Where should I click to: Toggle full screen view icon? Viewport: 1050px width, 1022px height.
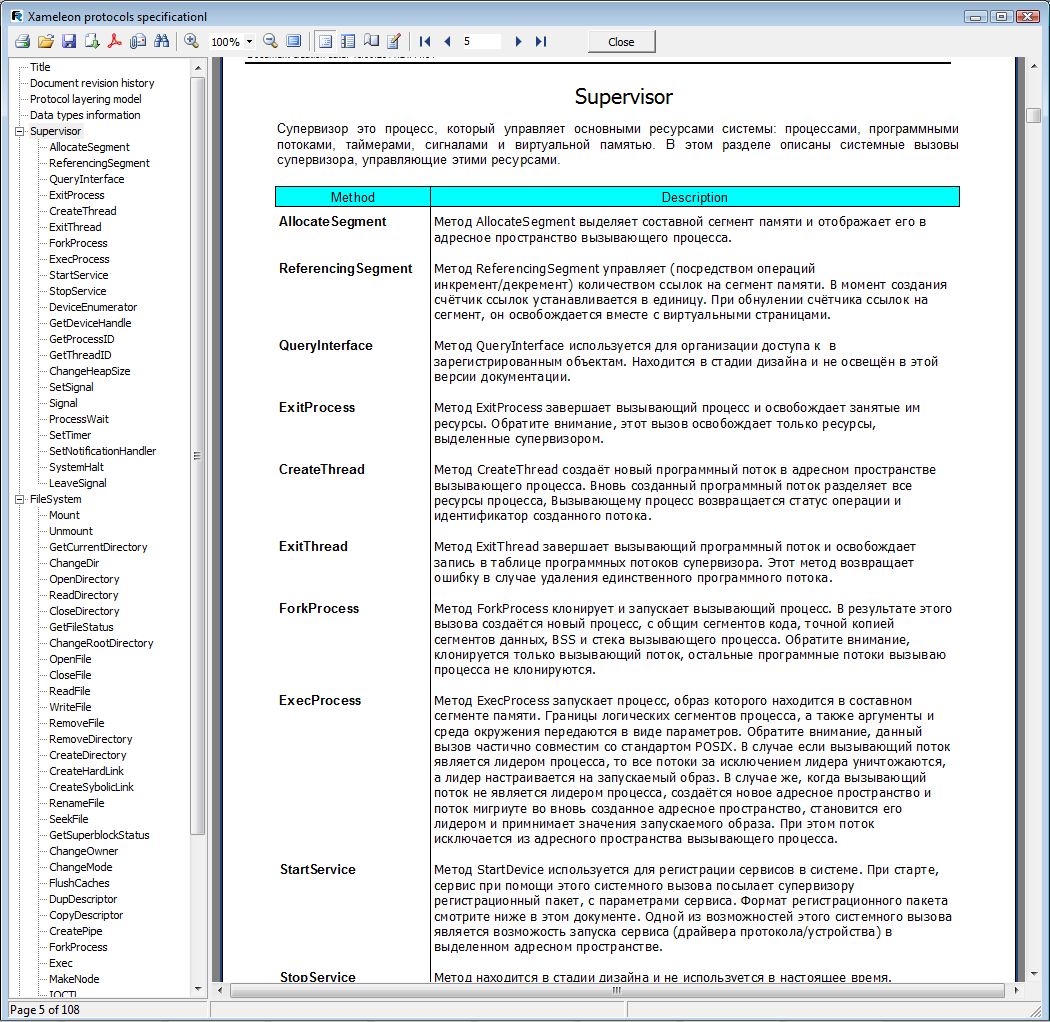293,42
